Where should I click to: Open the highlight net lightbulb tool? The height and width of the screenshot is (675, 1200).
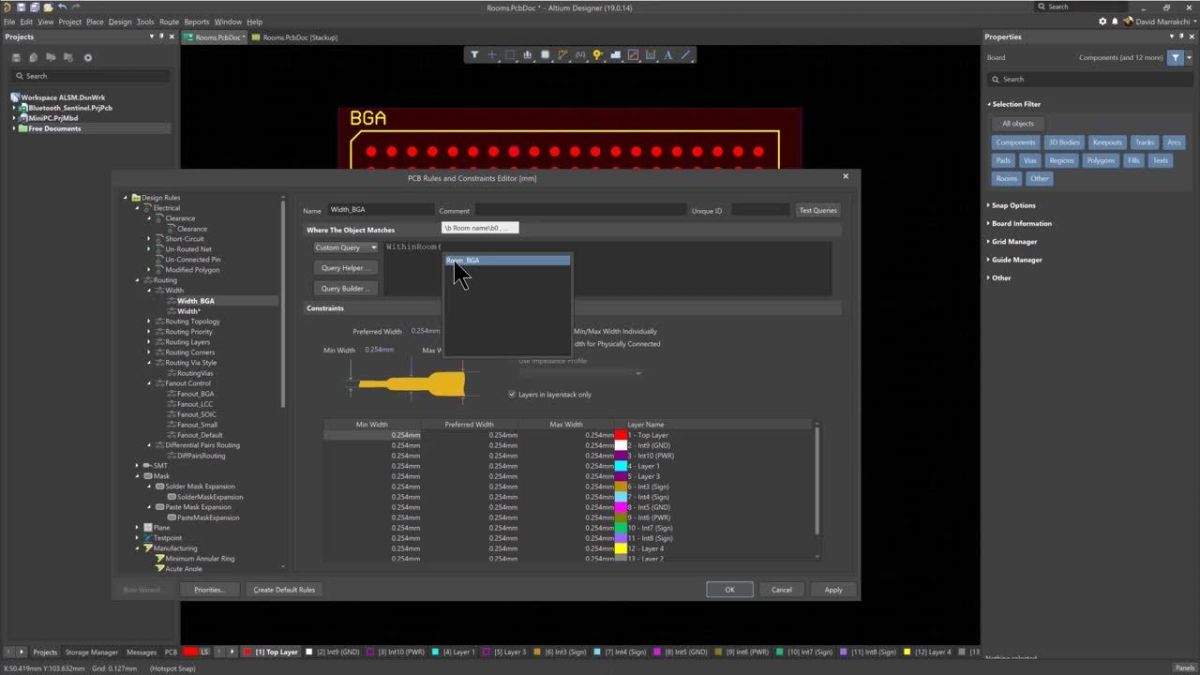[x=597, y=56]
